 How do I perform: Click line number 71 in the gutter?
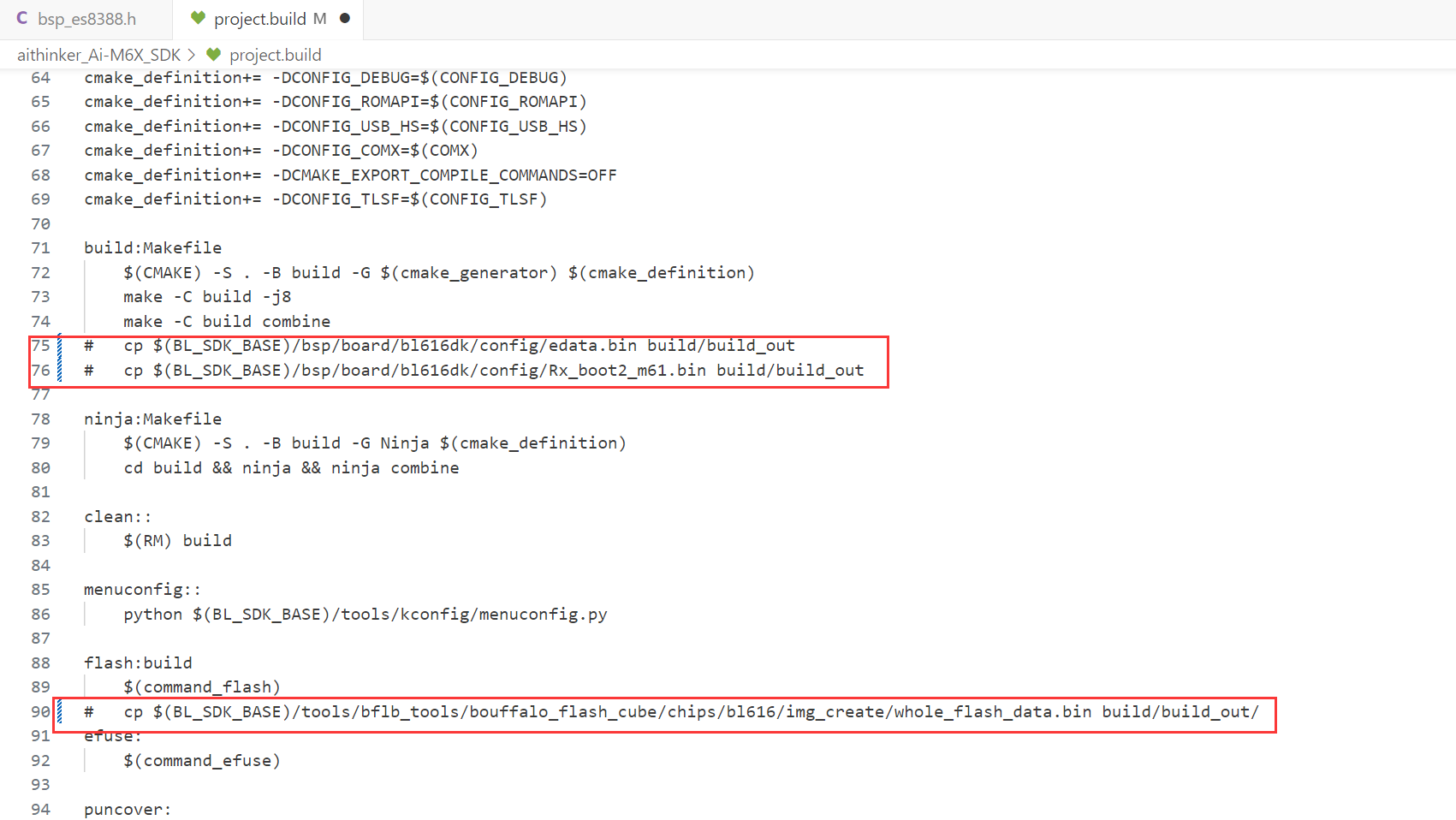[x=41, y=248]
